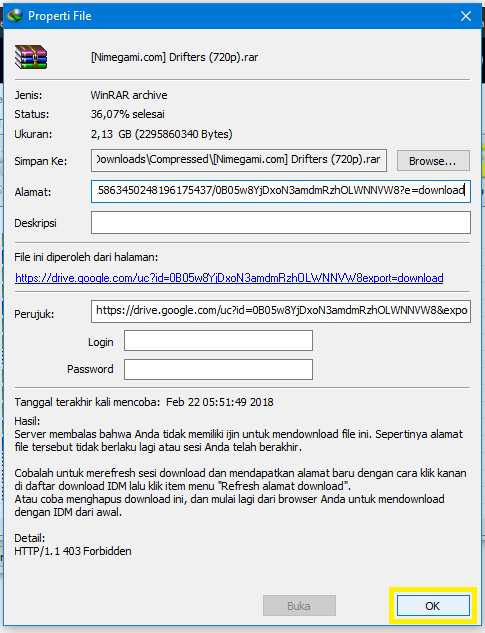
Task: Click the date 'Feb 22 05:51:49 2018'
Action: coord(220,402)
